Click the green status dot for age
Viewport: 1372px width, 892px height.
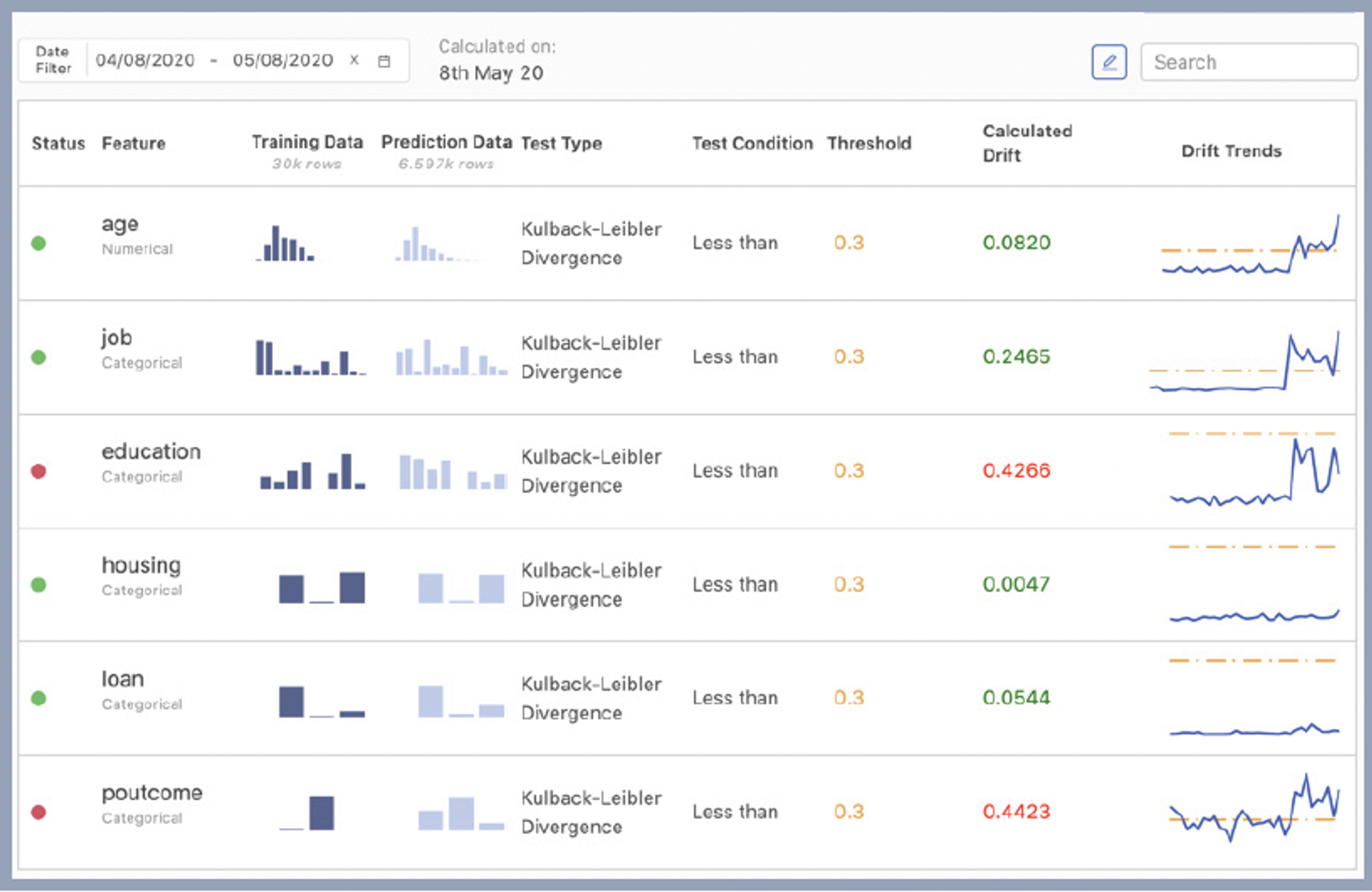point(39,244)
